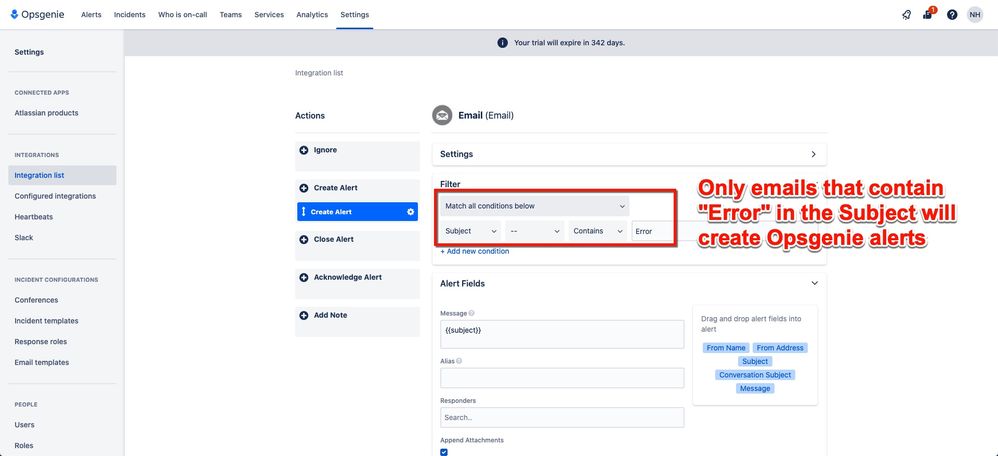Image resolution: width=998 pixels, height=456 pixels.
Task: Click the Conversation Subject field tag
Action: point(755,375)
